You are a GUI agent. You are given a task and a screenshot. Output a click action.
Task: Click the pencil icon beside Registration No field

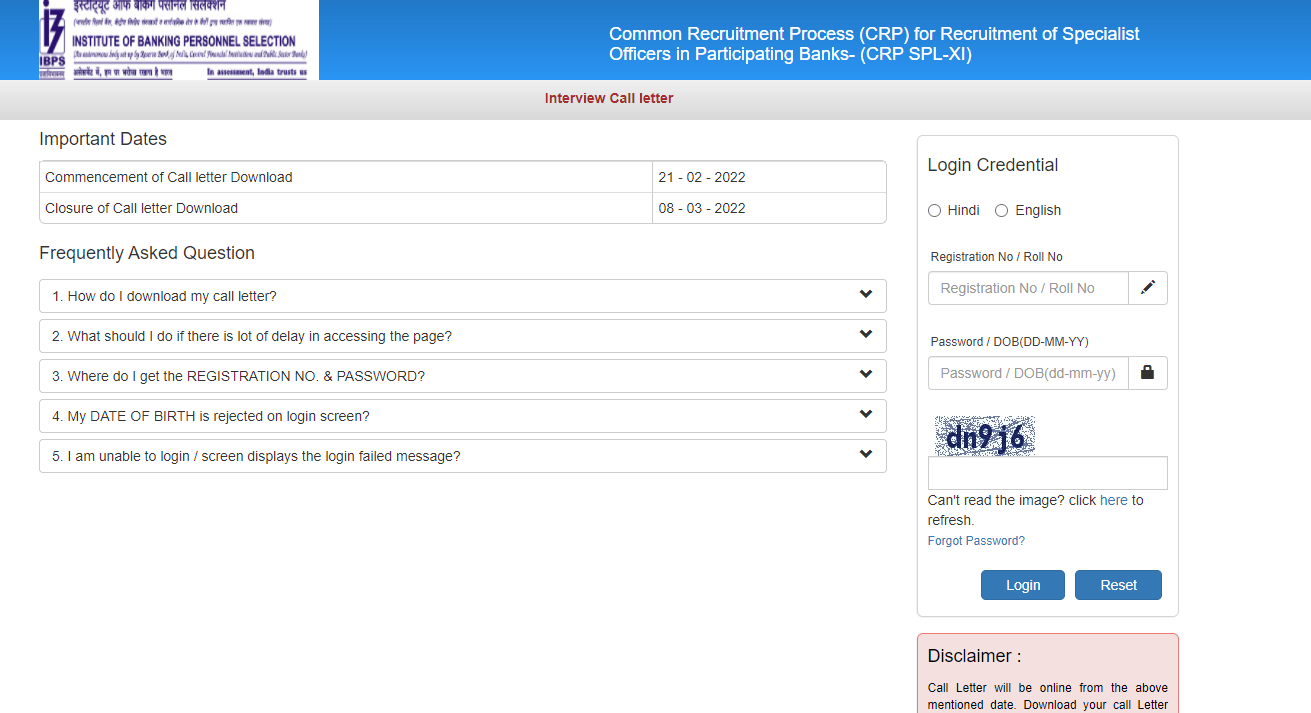pyautogui.click(x=1147, y=288)
